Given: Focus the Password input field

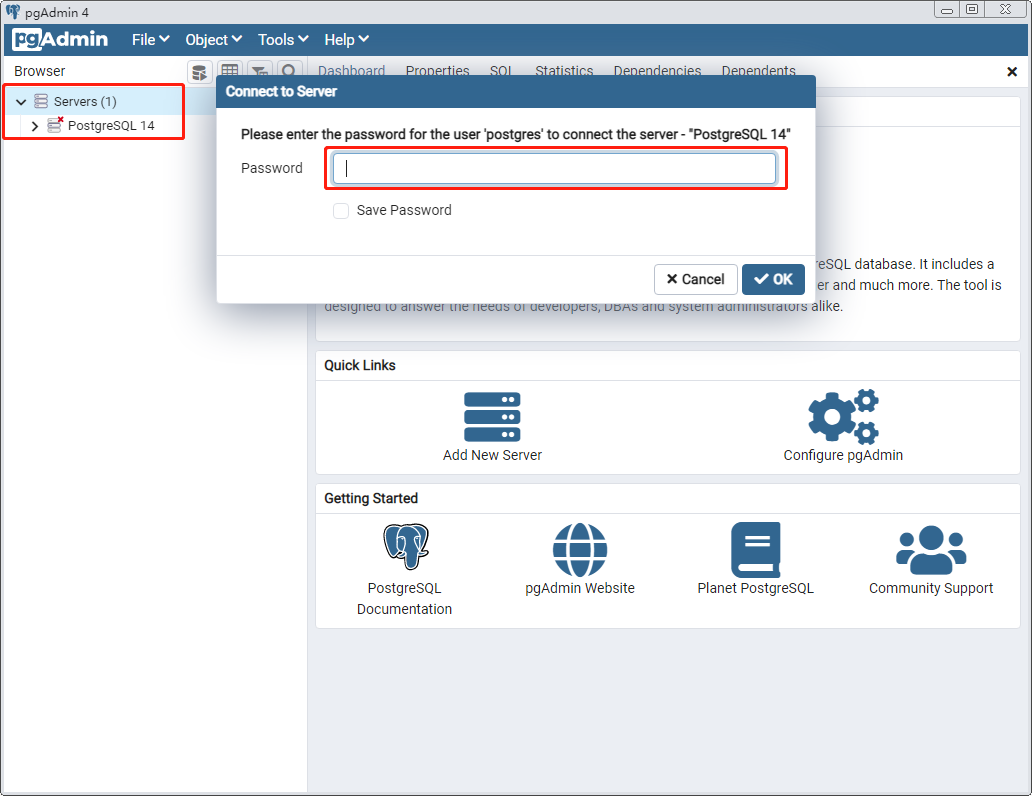Looking at the screenshot, I should tap(555, 169).
